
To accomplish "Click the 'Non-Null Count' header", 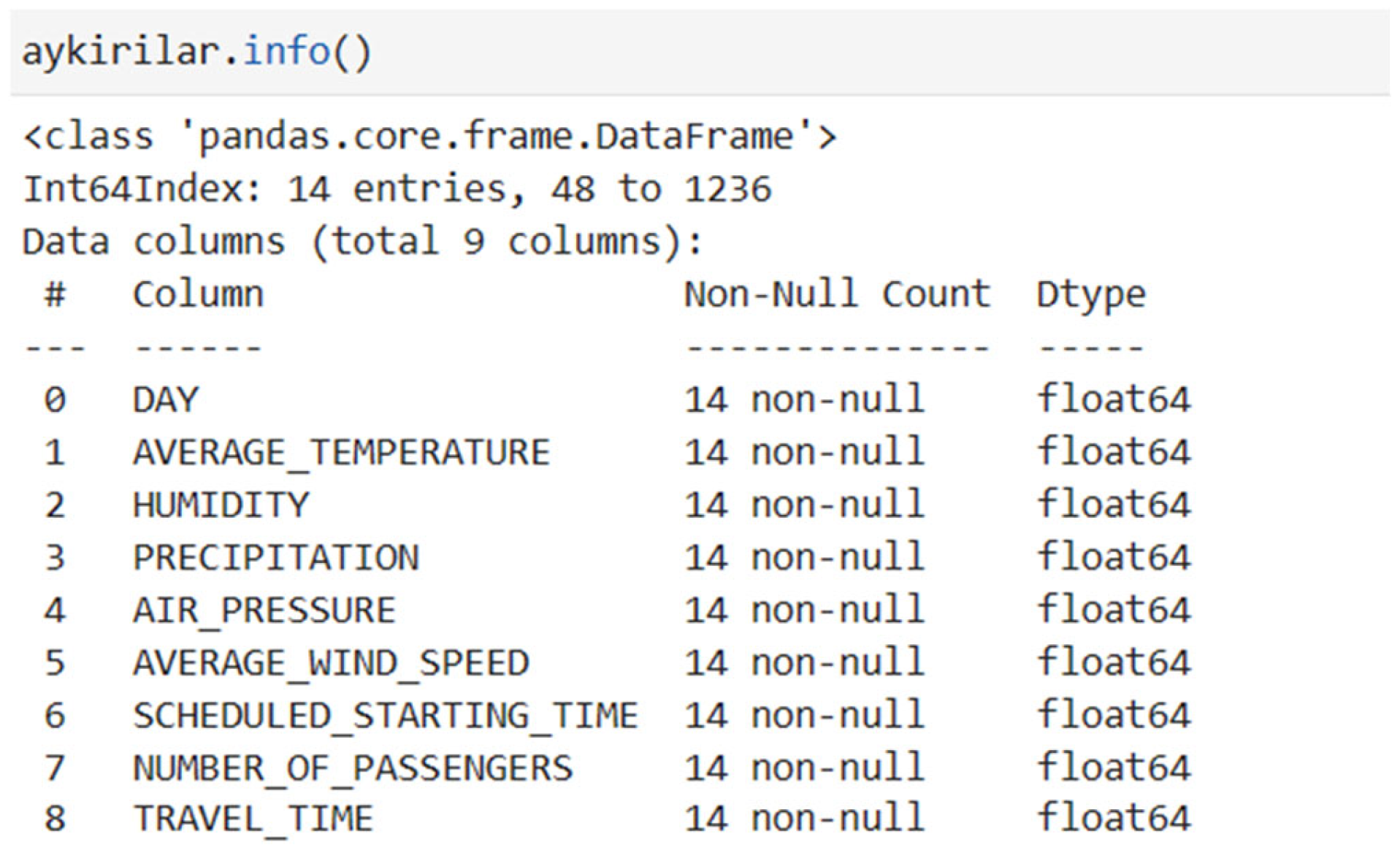I will point(837,294).
